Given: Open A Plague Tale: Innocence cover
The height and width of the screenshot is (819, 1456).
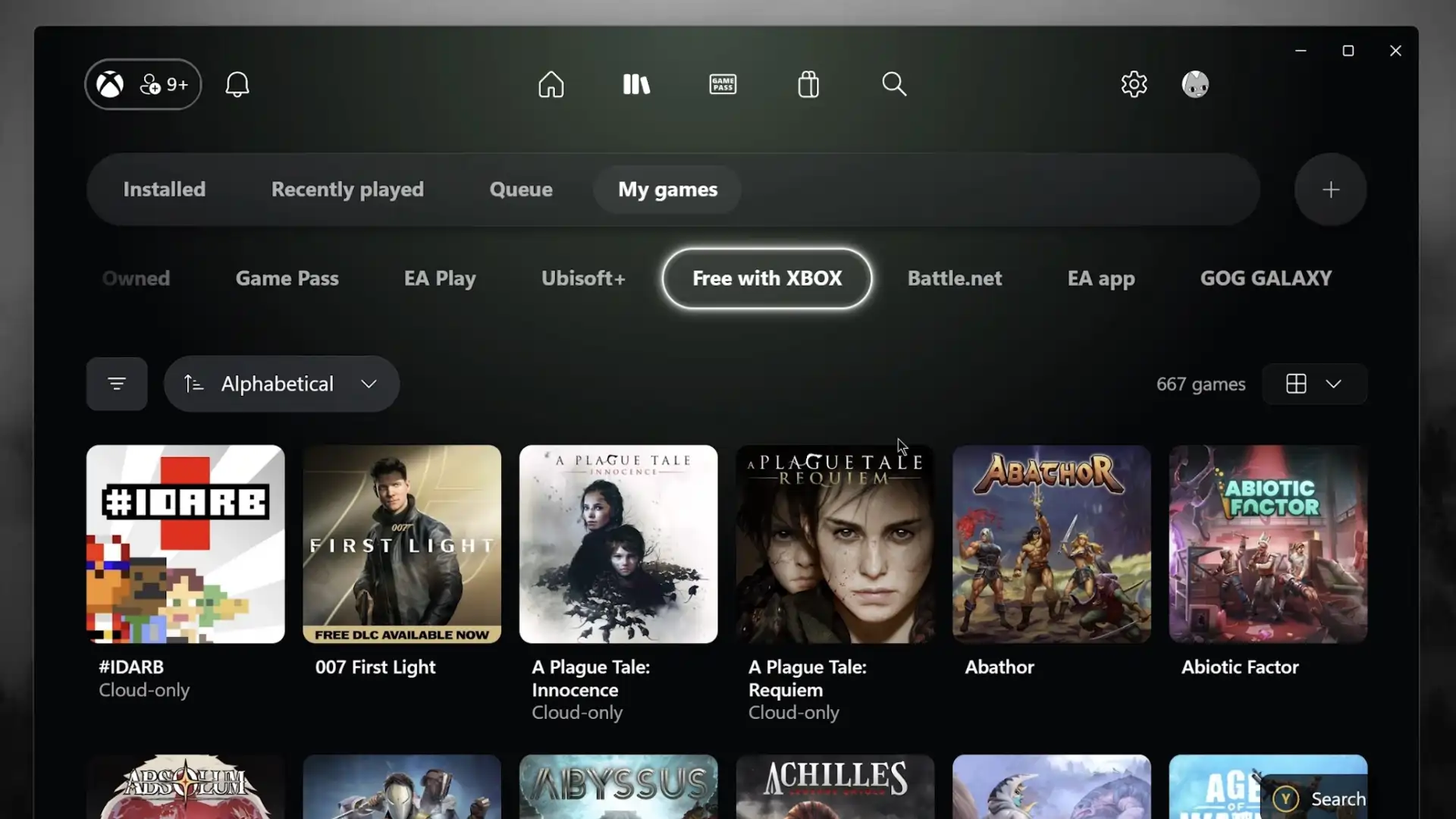Looking at the screenshot, I should tap(619, 544).
